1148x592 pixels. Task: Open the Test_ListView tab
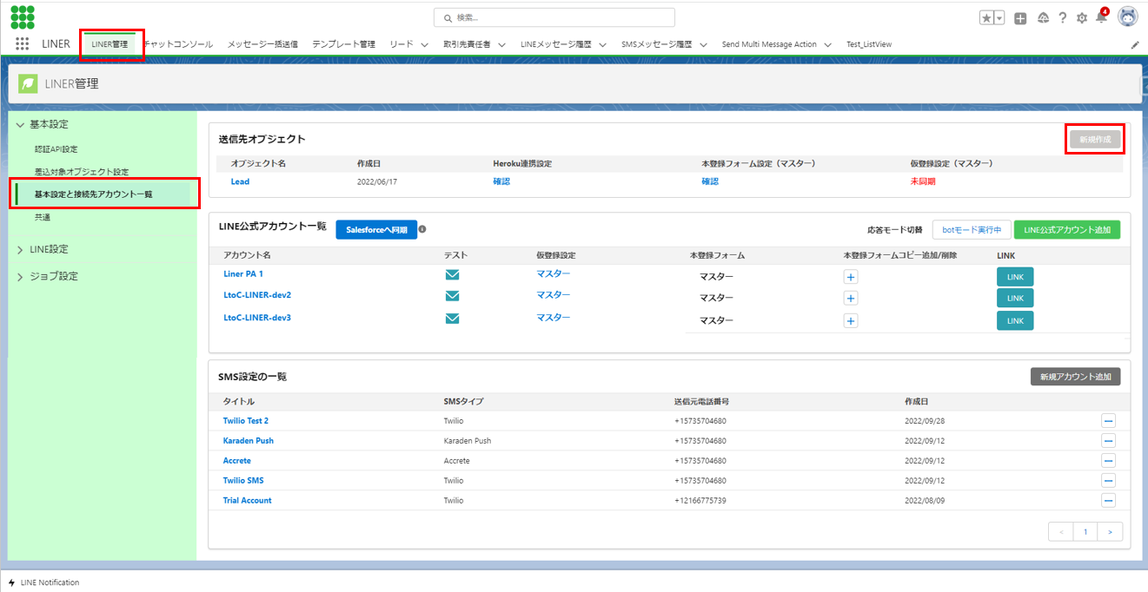point(869,44)
